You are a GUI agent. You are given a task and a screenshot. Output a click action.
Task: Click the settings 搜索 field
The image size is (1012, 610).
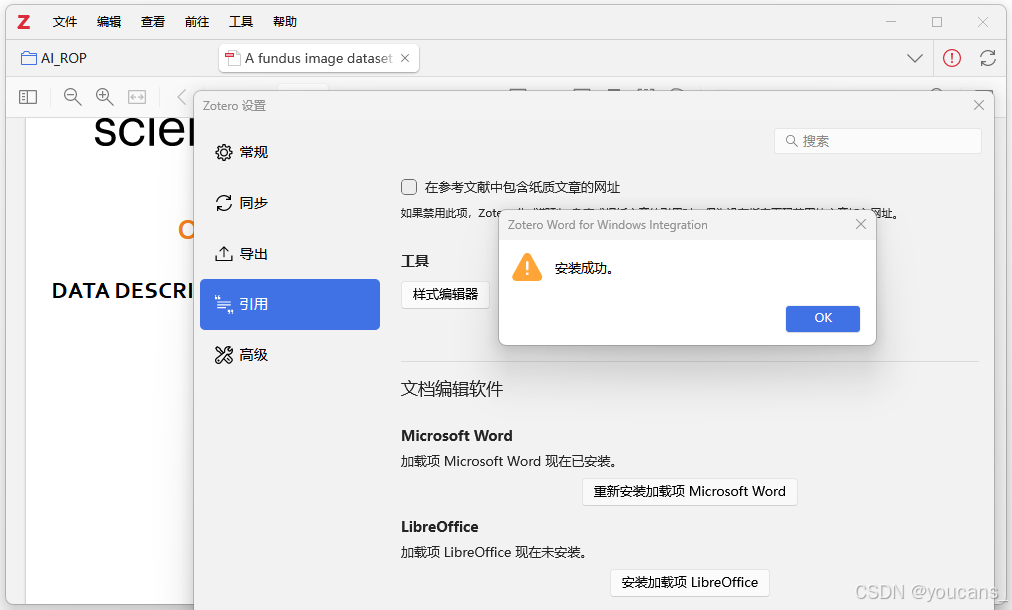click(x=878, y=141)
